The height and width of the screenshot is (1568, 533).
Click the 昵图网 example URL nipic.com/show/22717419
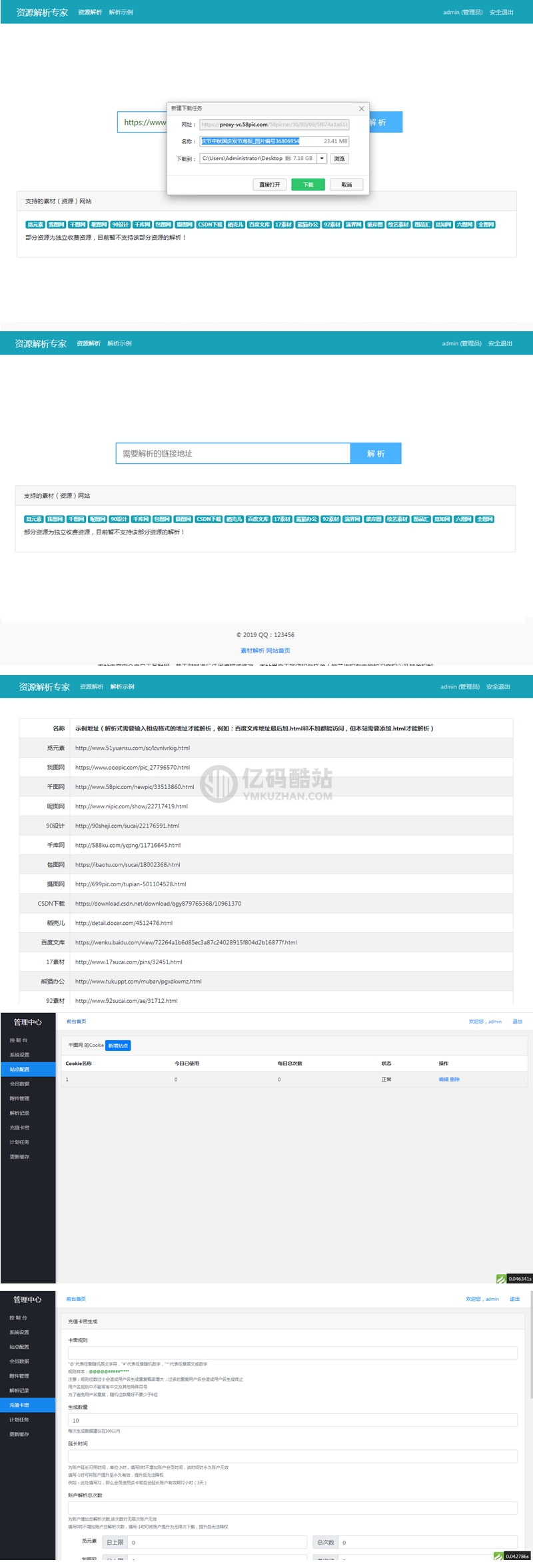tap(131, 806)
